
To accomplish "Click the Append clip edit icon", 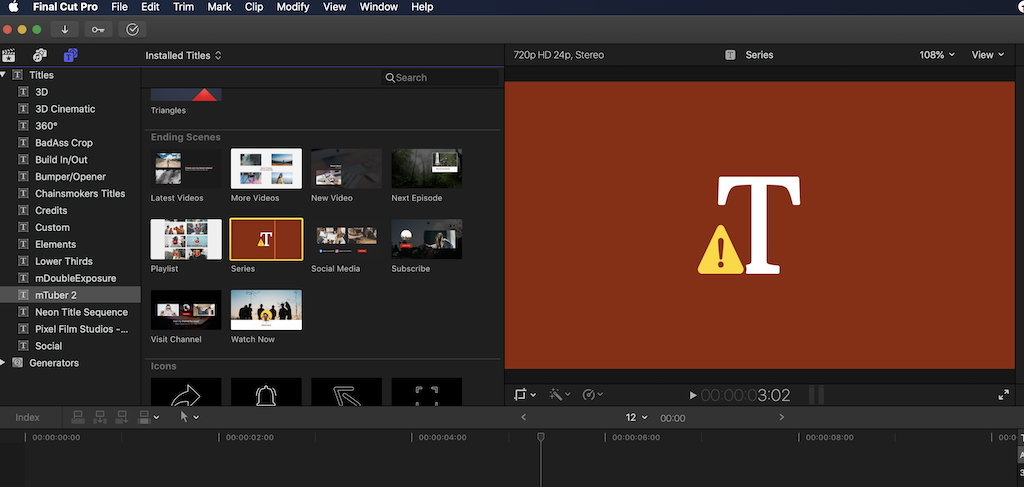I will (x=121, y=416).
